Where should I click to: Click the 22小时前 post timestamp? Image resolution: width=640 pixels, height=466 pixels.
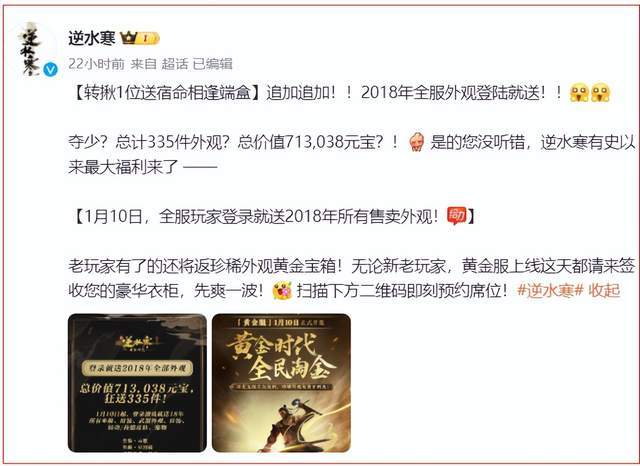(x=96, y=64)
